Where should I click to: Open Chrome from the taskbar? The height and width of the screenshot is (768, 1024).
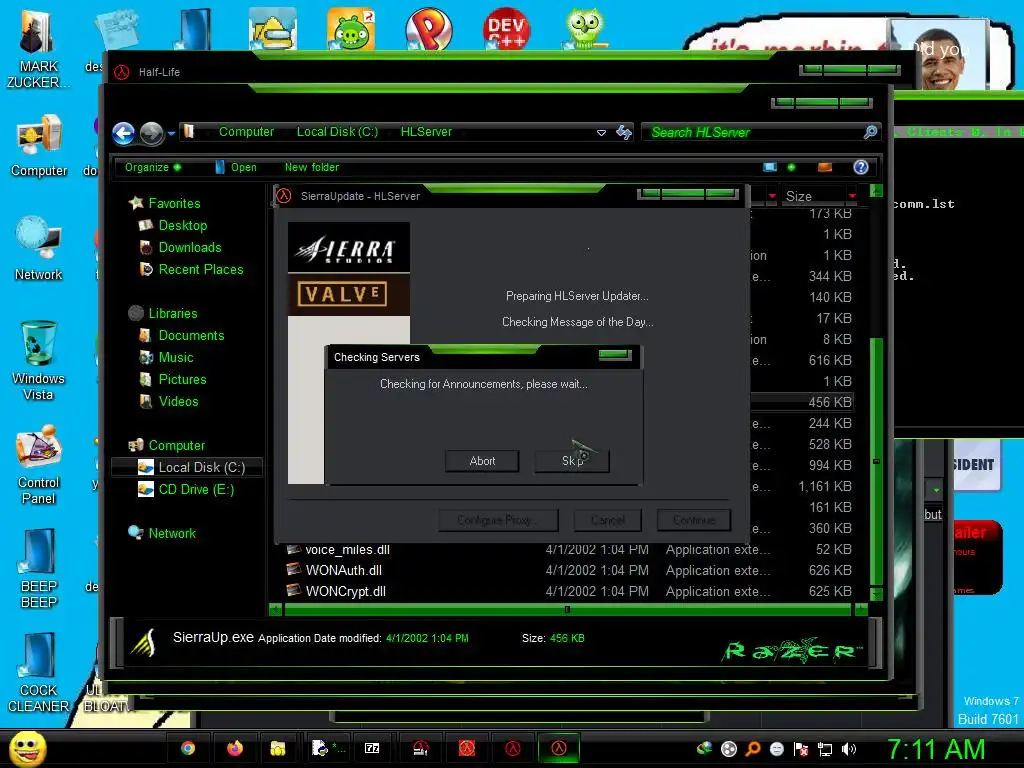tap(188, 748)
